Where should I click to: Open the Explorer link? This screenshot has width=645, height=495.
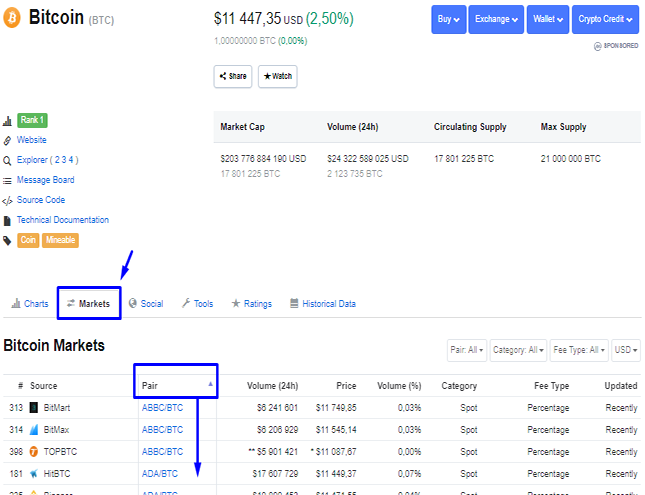point(32,160)
